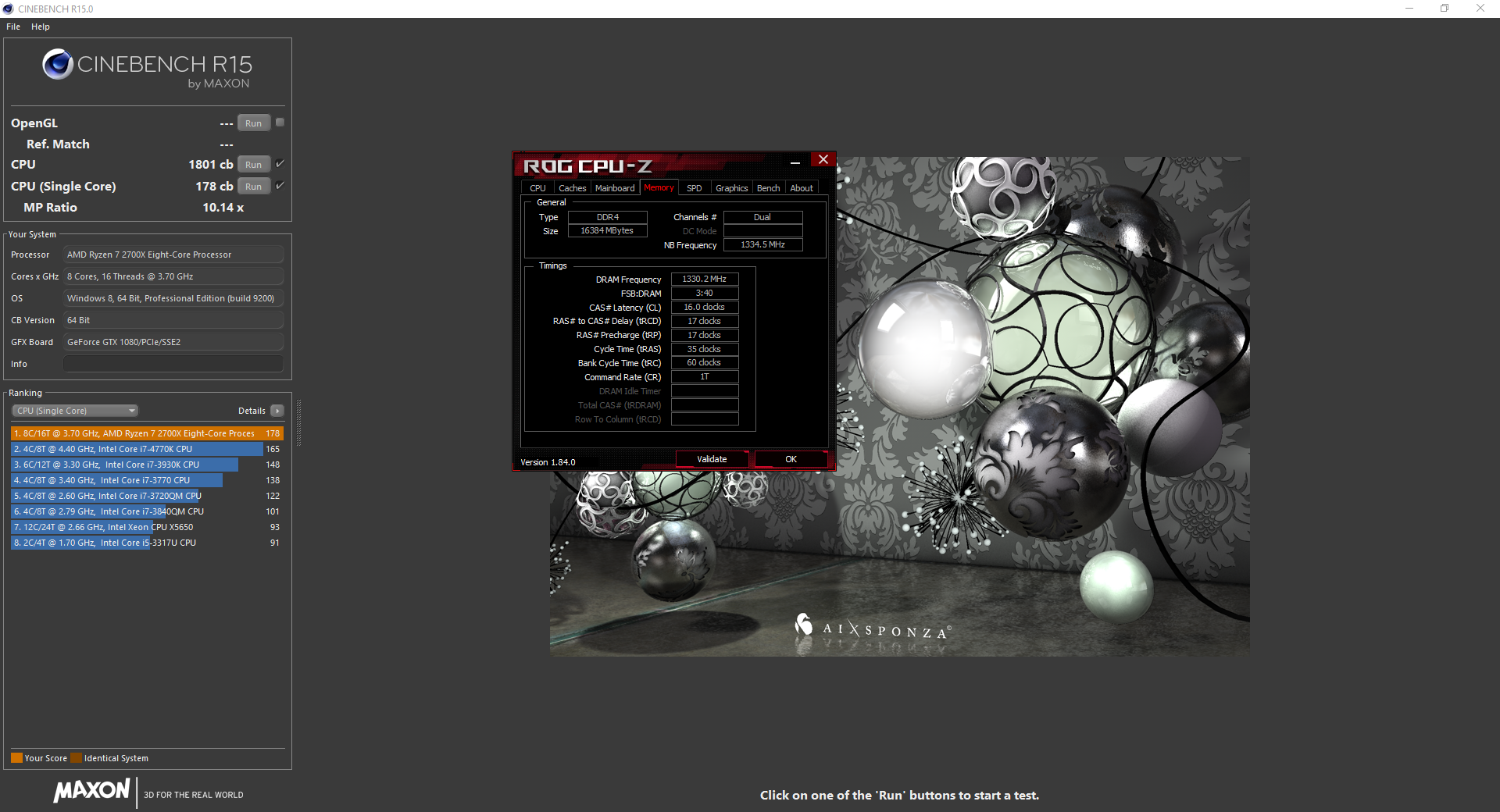The height and width of the screenshot is (812, 1500).
Task: Click the orange Your Score legend swatch
Action: tap(16, 757)
